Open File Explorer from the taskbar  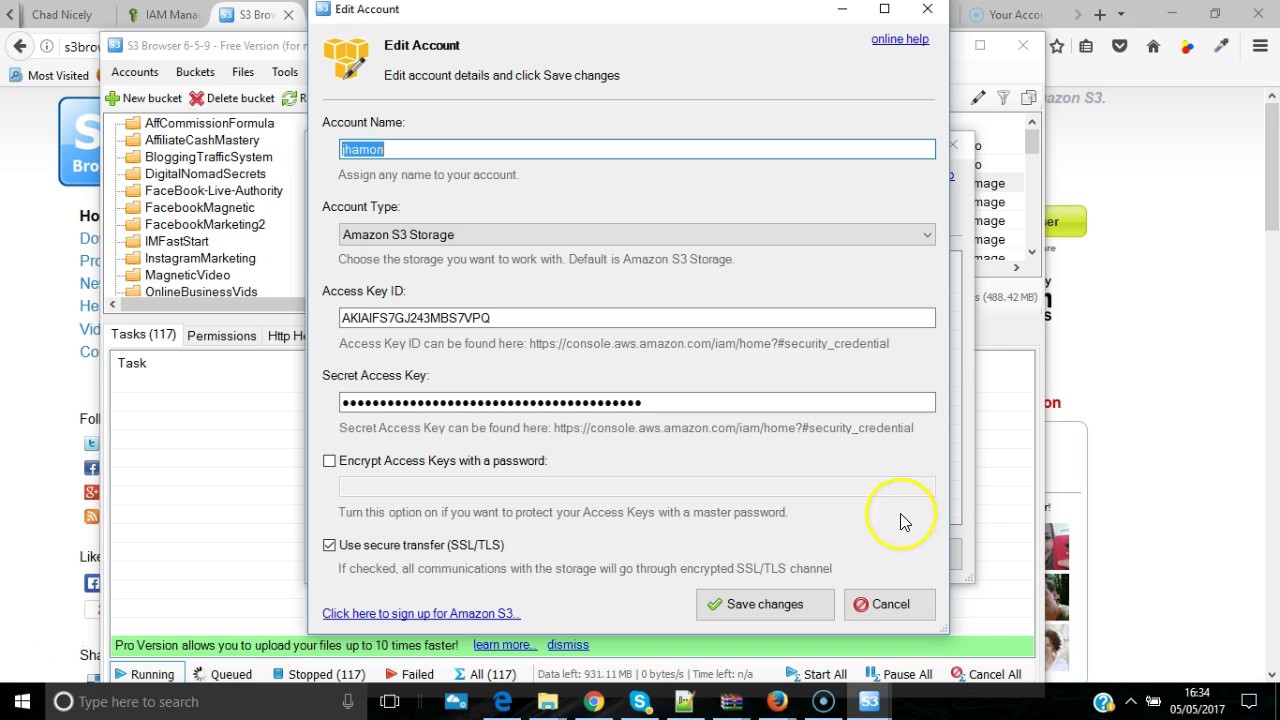point(547,702)
